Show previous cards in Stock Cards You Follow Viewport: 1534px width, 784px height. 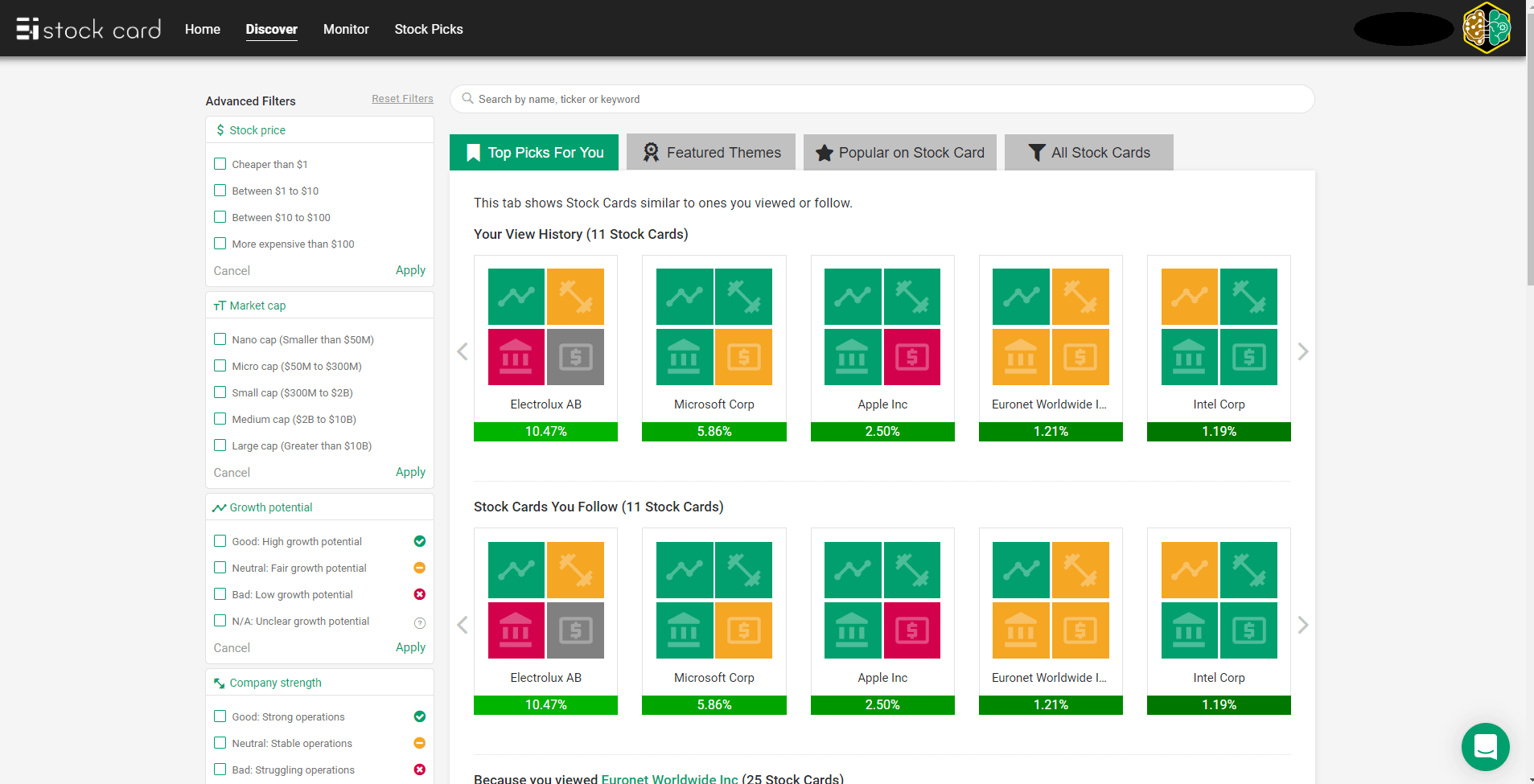(463, 625)
